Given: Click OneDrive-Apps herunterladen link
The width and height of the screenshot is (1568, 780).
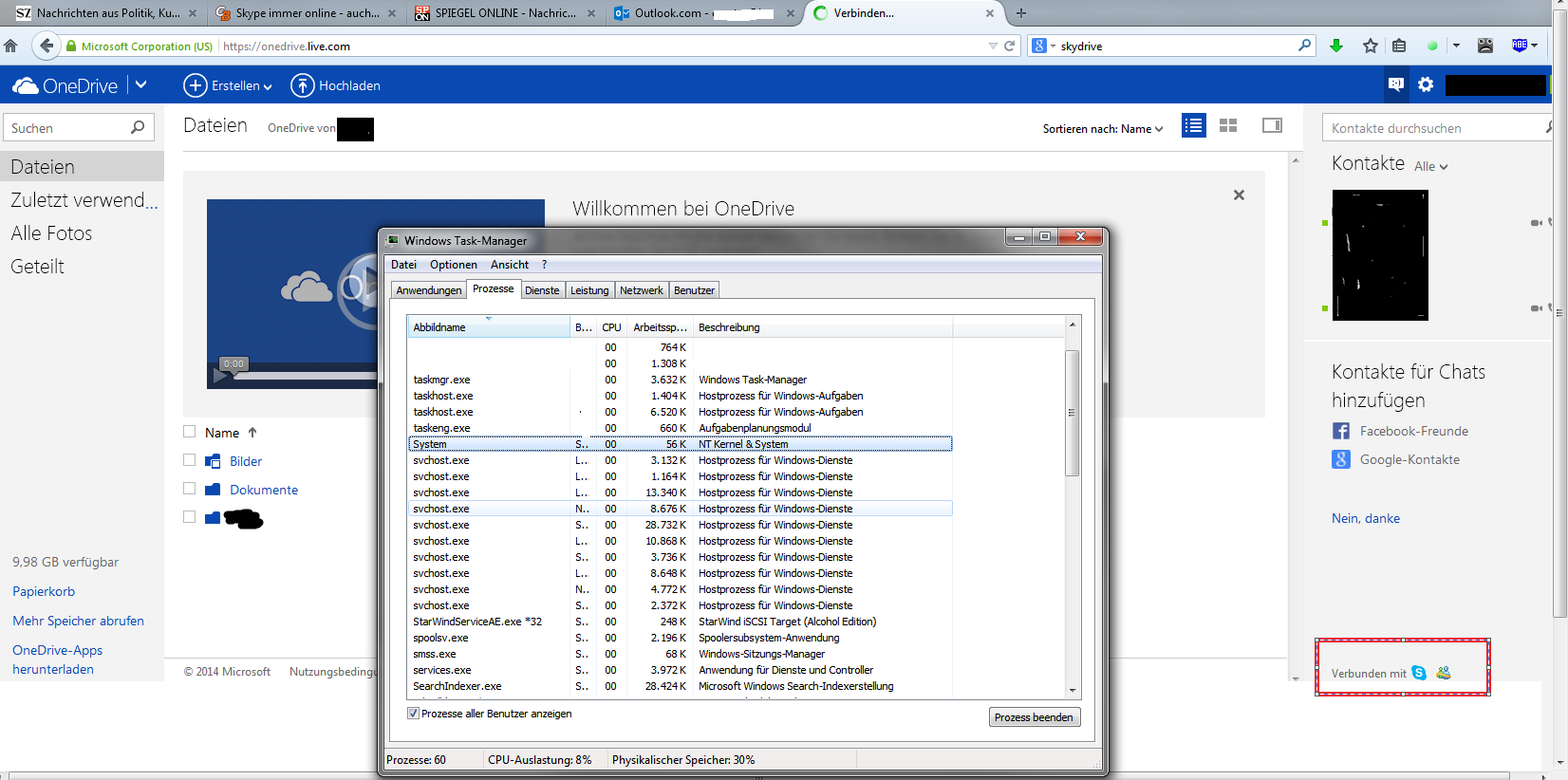Looking at the screenshot, I should point(57,659).
